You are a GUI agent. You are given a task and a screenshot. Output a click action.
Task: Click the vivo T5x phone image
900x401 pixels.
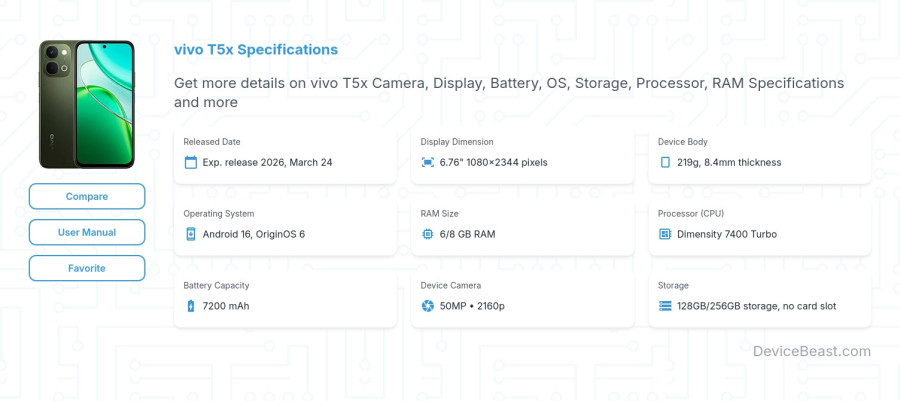[87, 104]
